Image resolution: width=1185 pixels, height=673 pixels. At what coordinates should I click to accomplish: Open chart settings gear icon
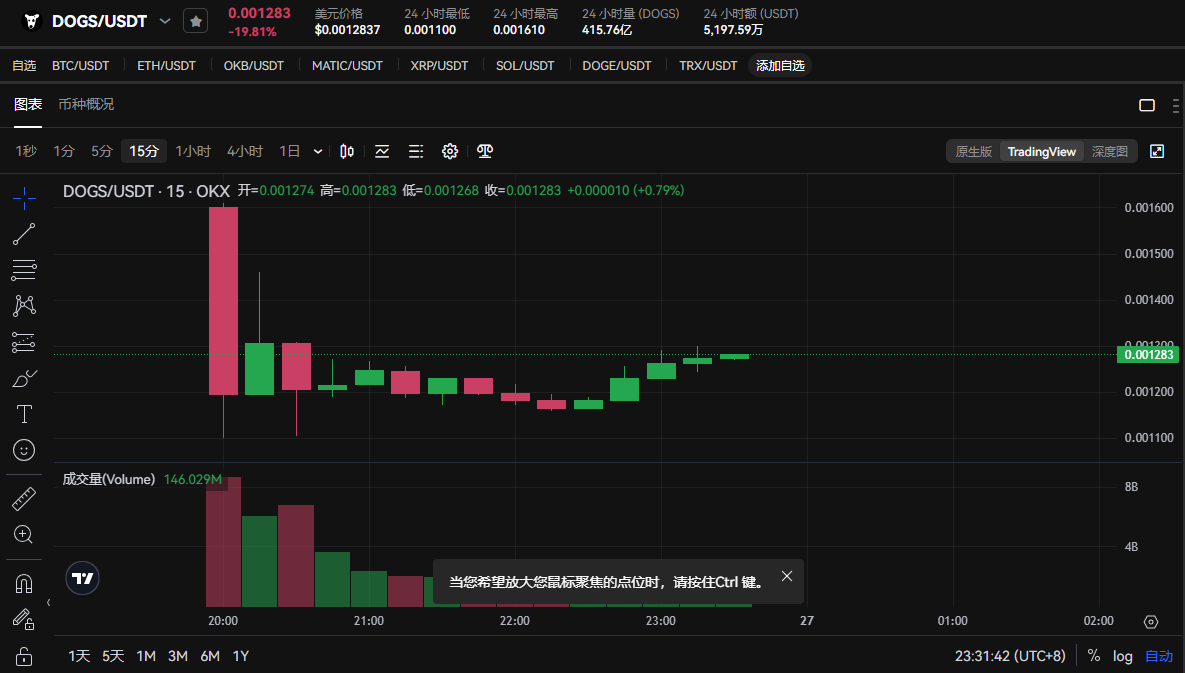point(450,151)
